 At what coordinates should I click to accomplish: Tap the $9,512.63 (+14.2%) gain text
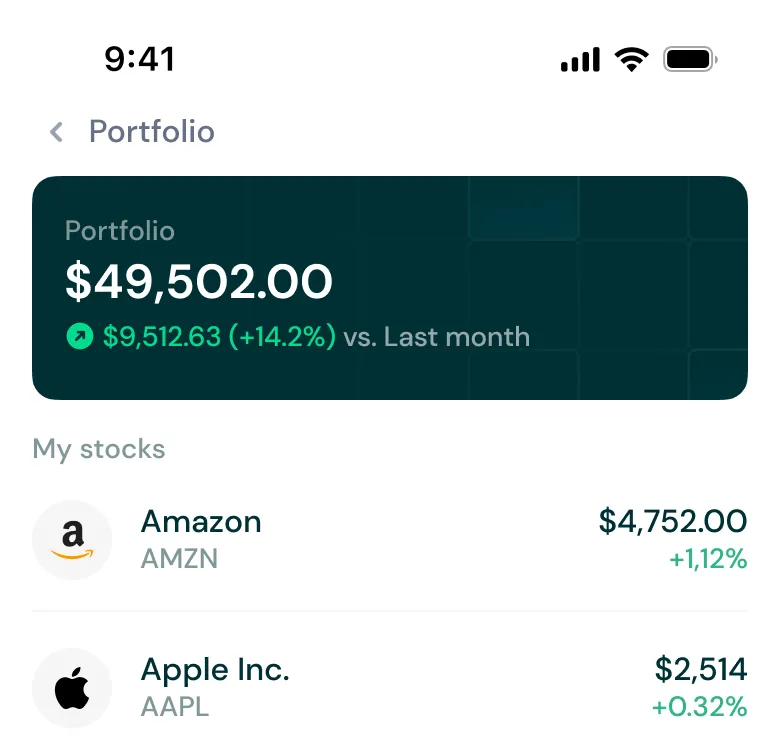[x=219, y=337]
